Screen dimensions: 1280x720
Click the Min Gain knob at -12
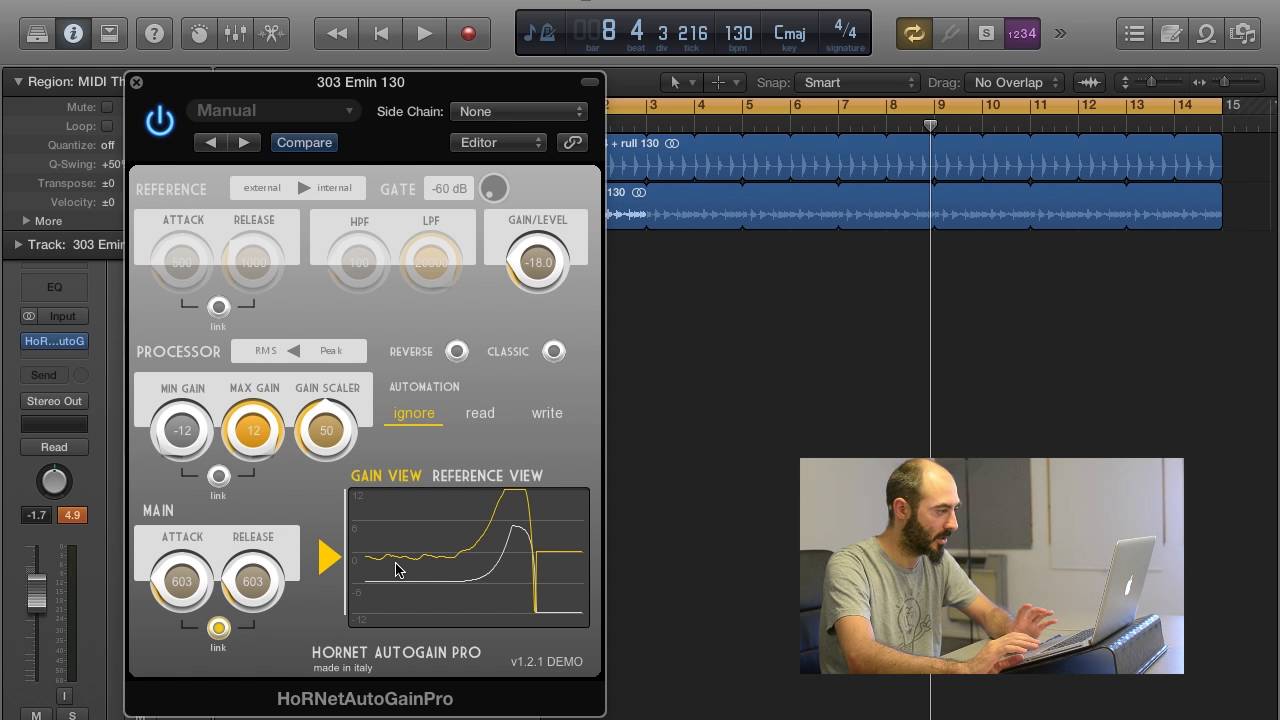tap(182, 431)
